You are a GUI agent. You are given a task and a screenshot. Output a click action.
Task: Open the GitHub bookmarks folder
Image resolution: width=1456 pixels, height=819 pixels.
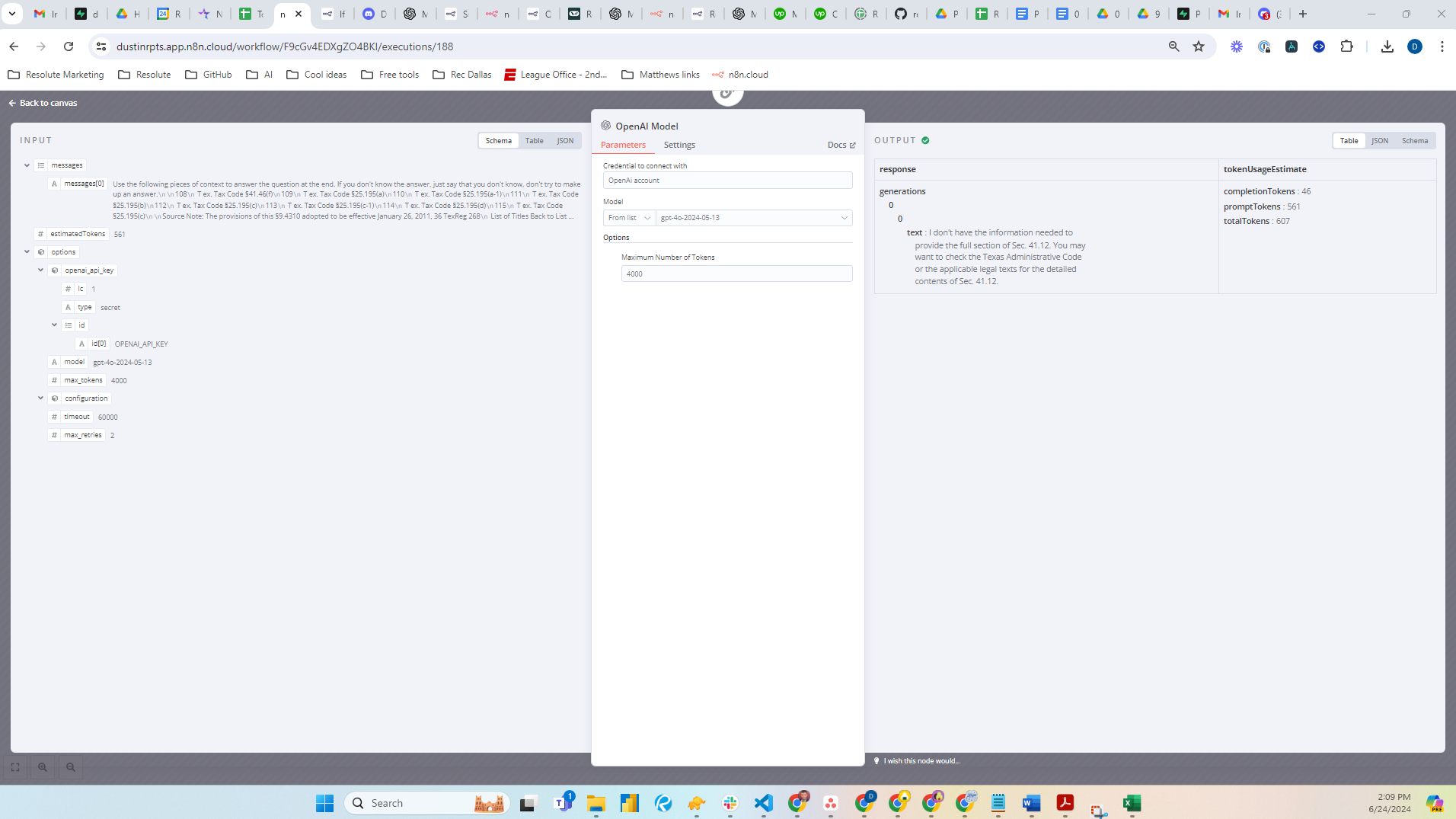point(209,75)
